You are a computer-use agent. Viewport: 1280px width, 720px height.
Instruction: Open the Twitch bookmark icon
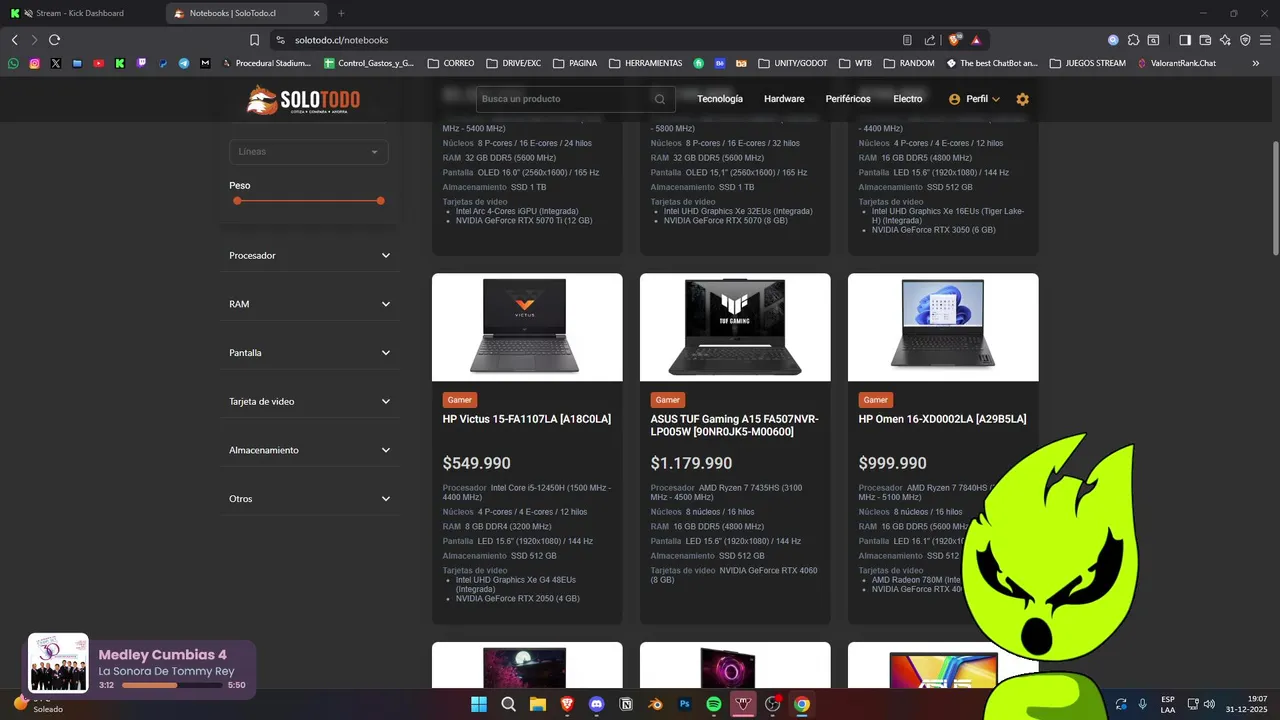141,63
